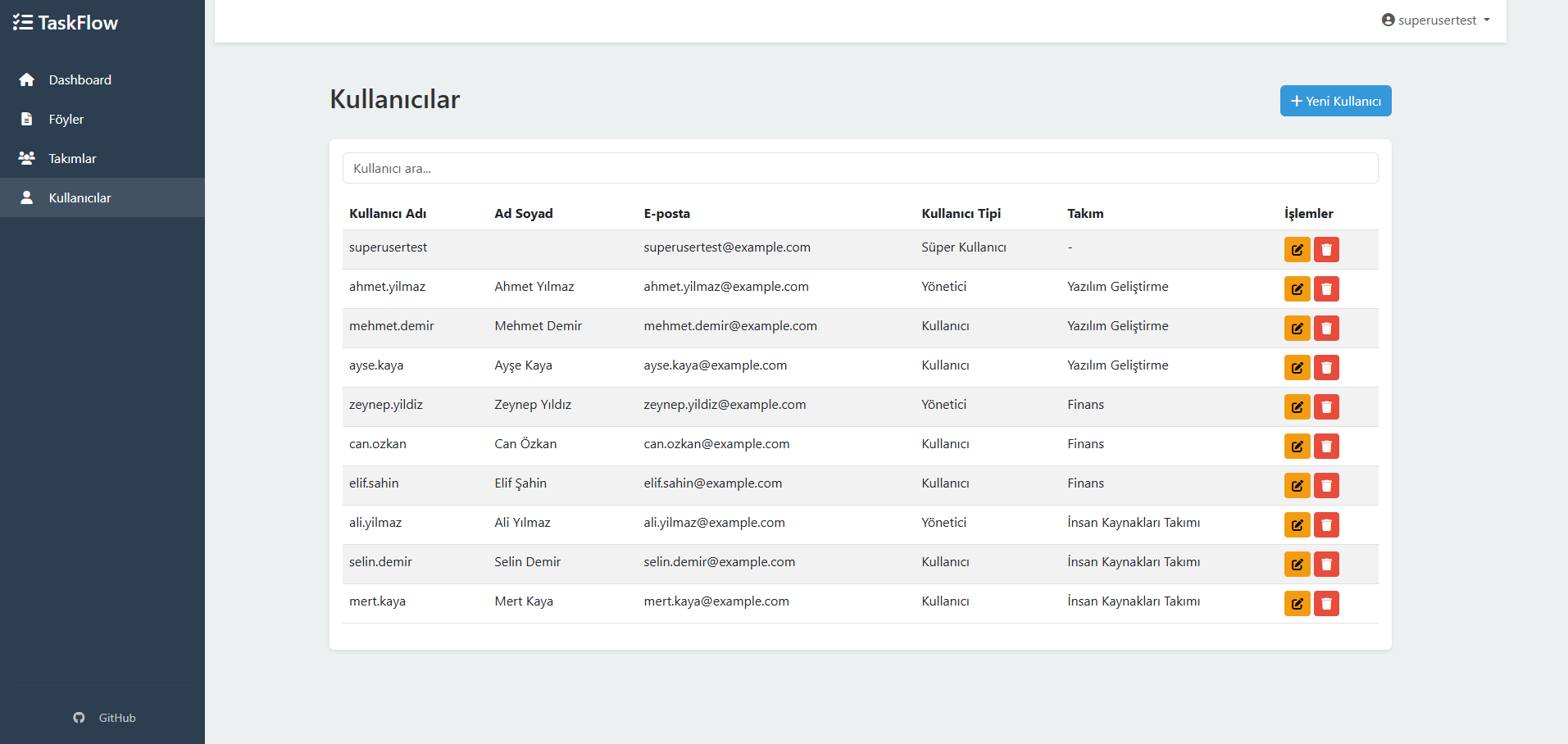Image resolution: width=1568 pixels, height=744 pixels.
Task: Select Kullanıcılar in the sidebar menu
Action: click(x=80, y=197)
